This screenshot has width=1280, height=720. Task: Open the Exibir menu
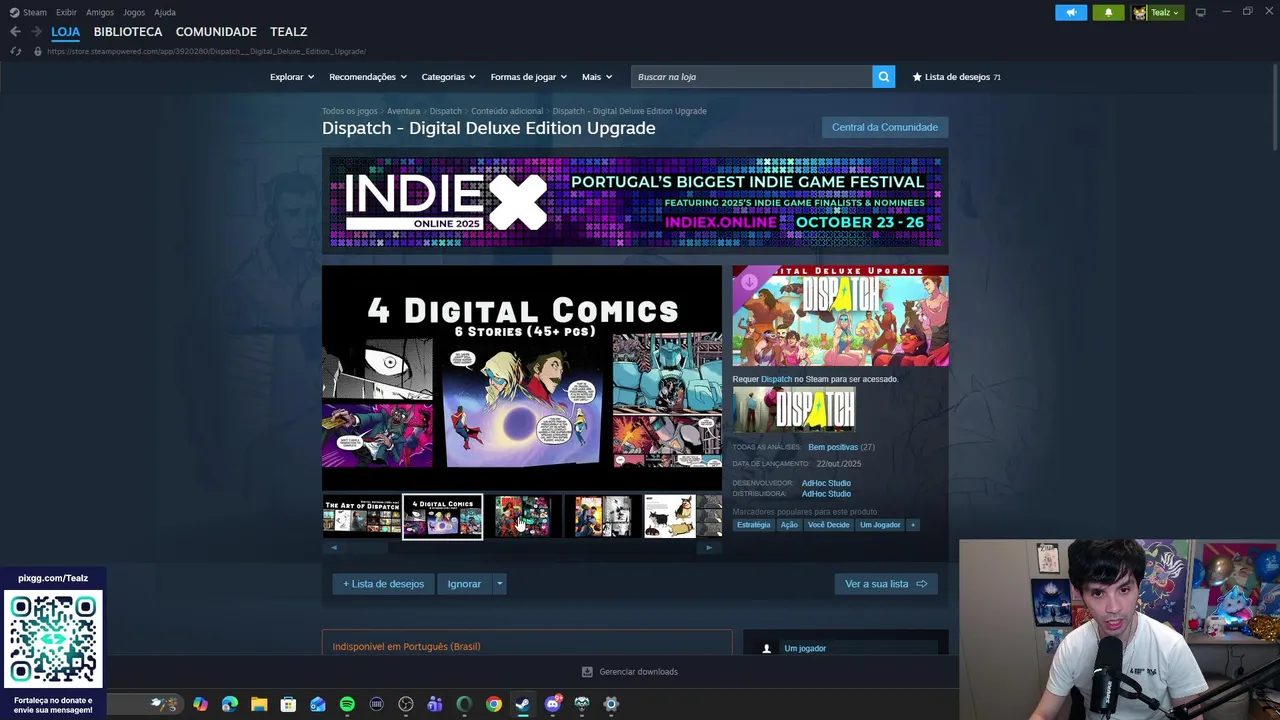tap(66, 12)
